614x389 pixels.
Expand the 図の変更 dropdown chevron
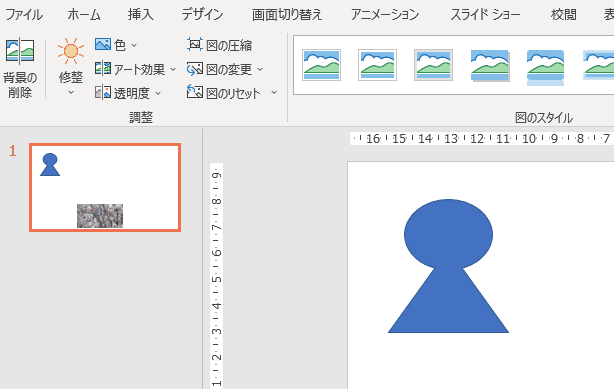click(x=260, y=70)
